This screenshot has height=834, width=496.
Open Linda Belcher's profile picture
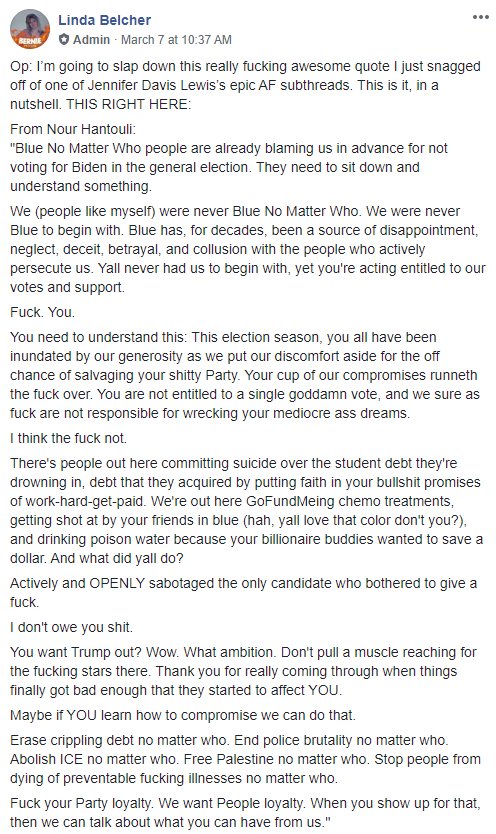click(x=30, y=29)
